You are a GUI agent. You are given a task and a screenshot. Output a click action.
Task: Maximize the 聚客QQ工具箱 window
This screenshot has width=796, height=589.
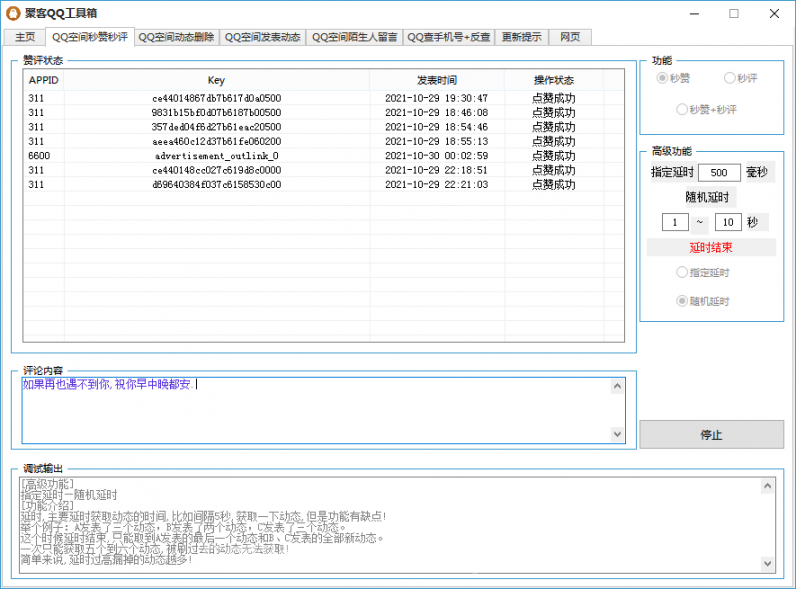point(734,14)
